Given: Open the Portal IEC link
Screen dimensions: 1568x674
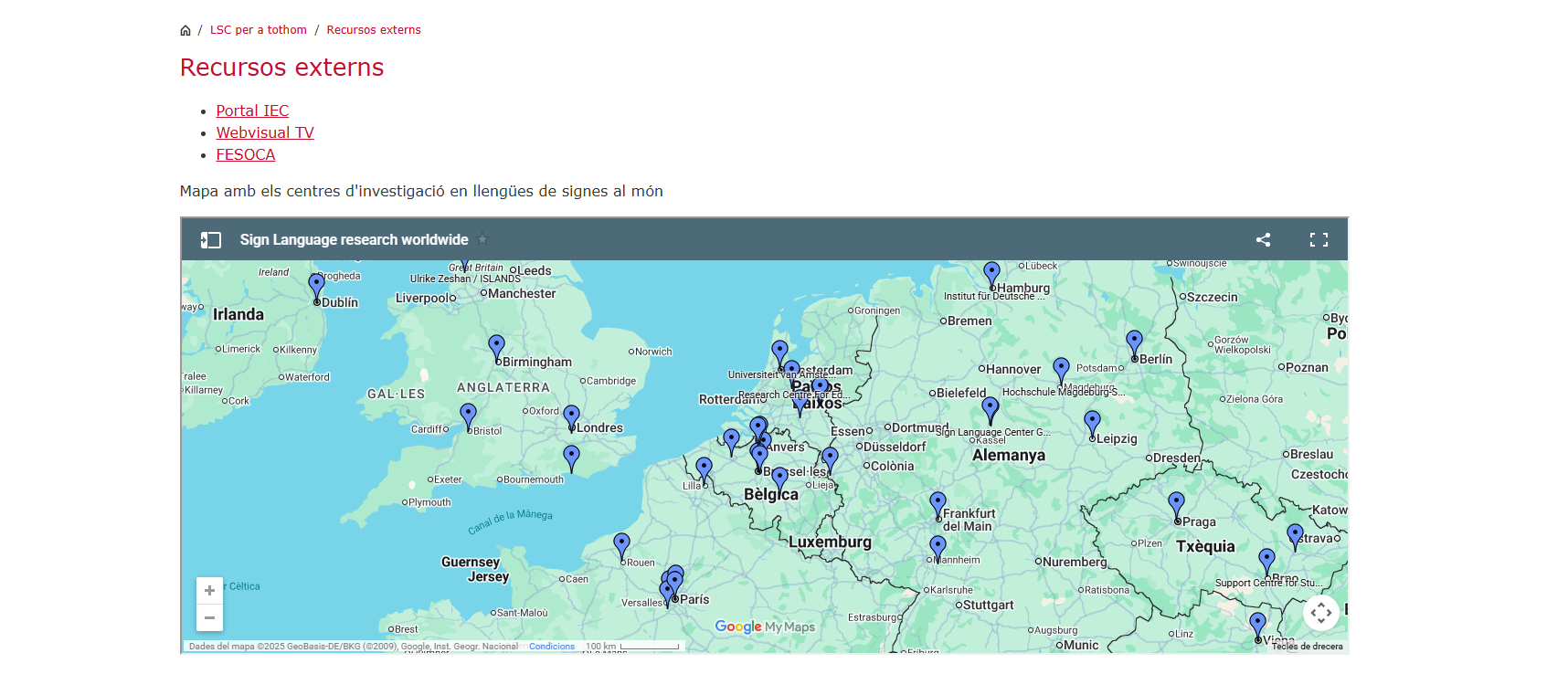Looking at the screenshot, I should (252, 111).
